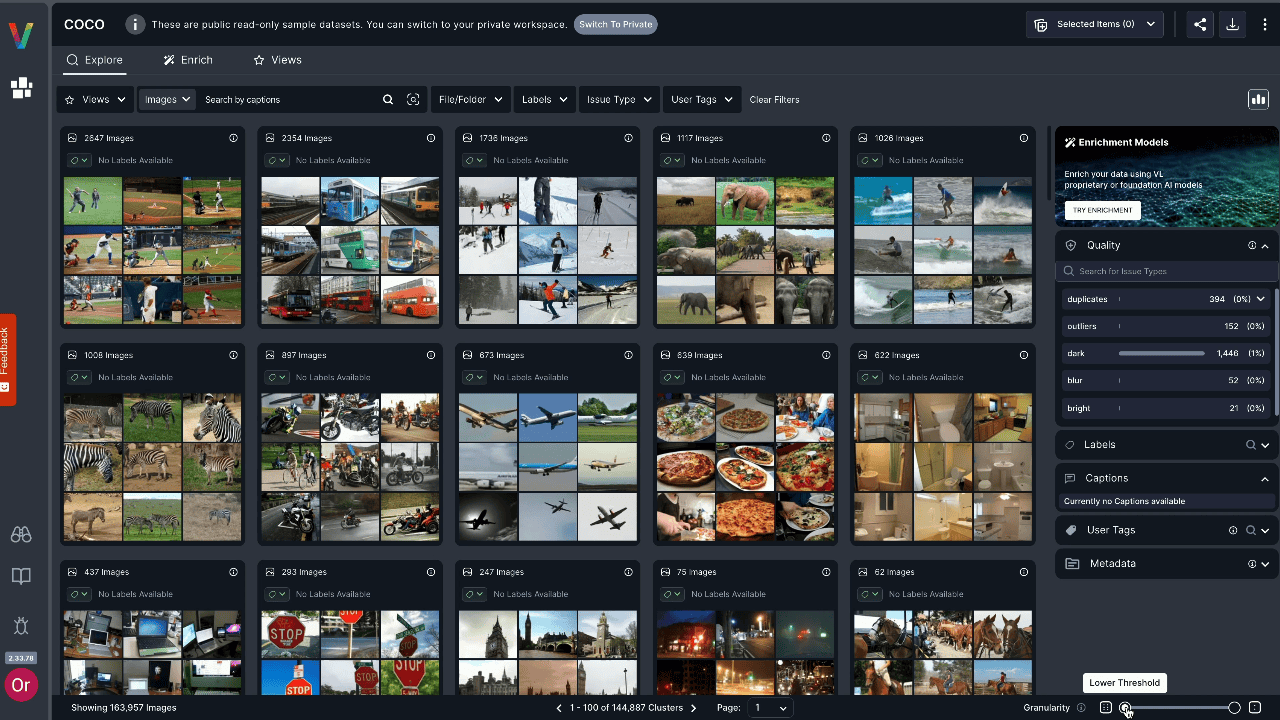The height and width of the screenshot is (720, 1280).
Task: Switch to the Explore tab
Action: pyautogui.click(x=94, y=60)
